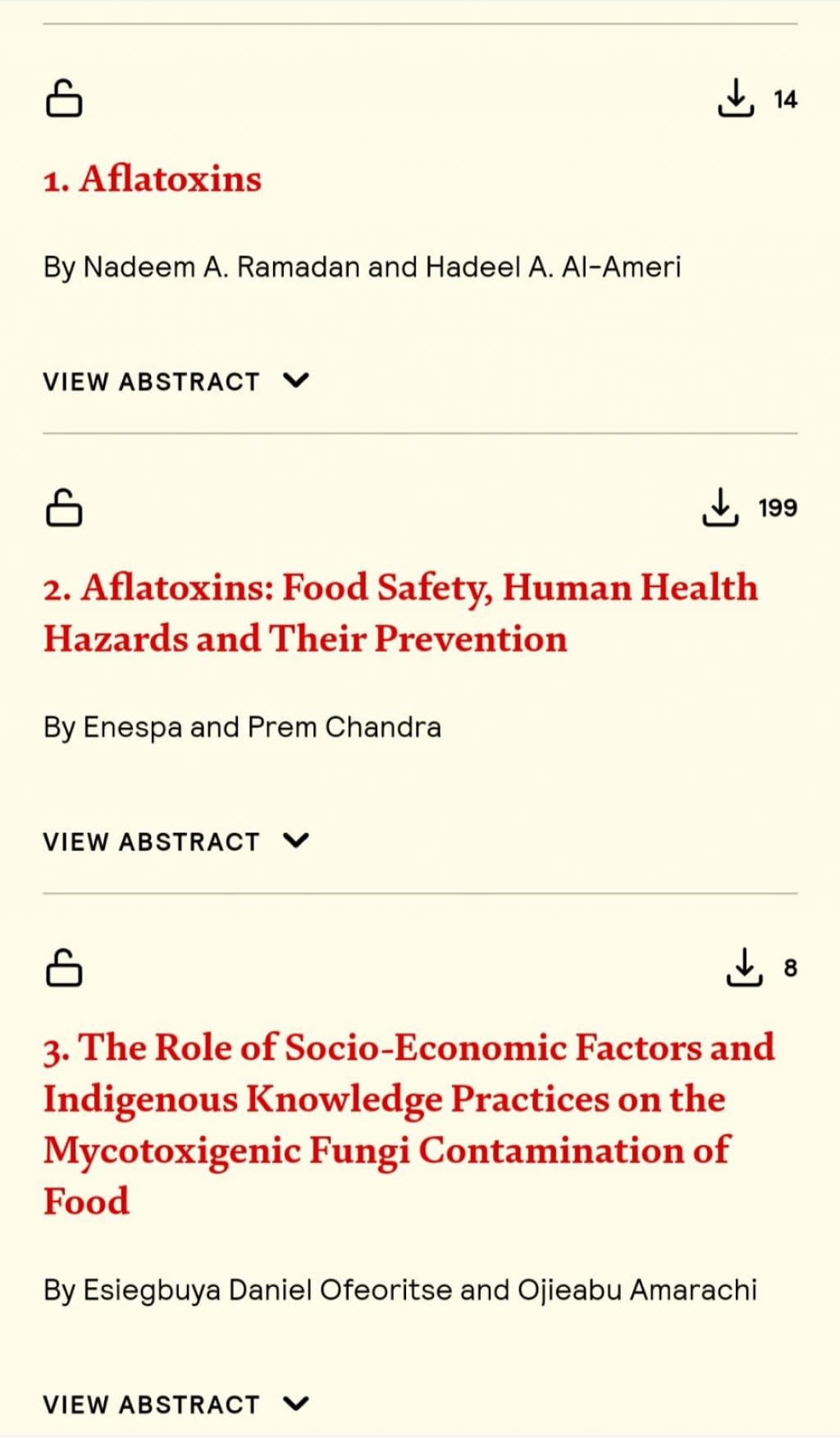This screenshot has width=840, height=1438.
Task: Expand View Abstract for the Aflatoxins chapter
Action: click(152, 382)
